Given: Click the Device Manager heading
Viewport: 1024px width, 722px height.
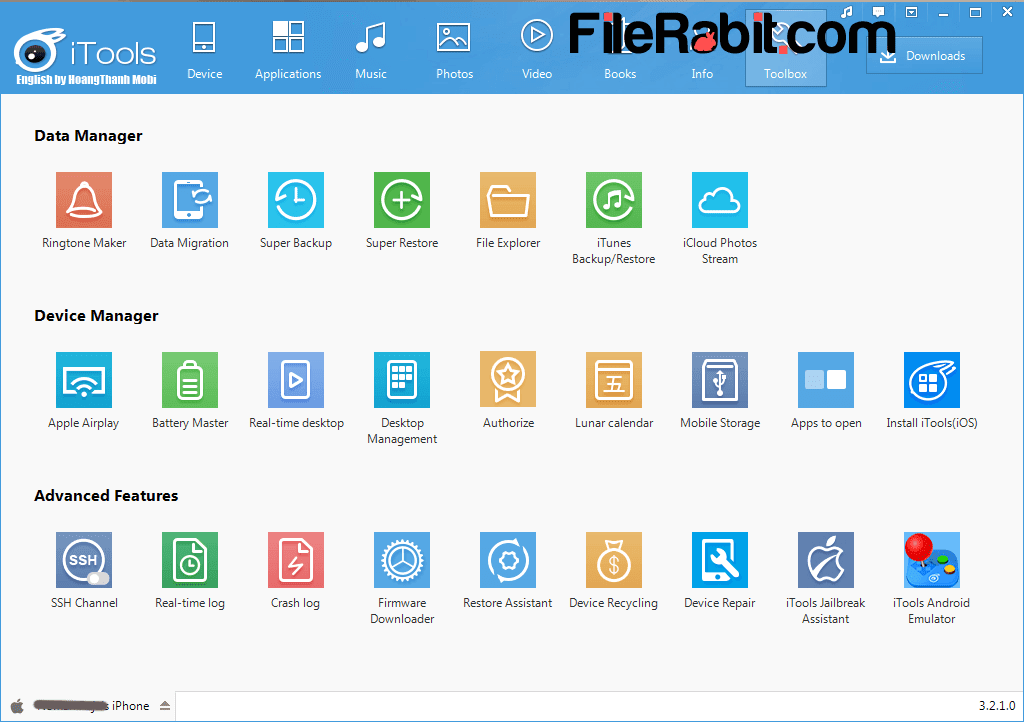Looking at the screenshot, I should pyautogui.click(x=96, y=316).
